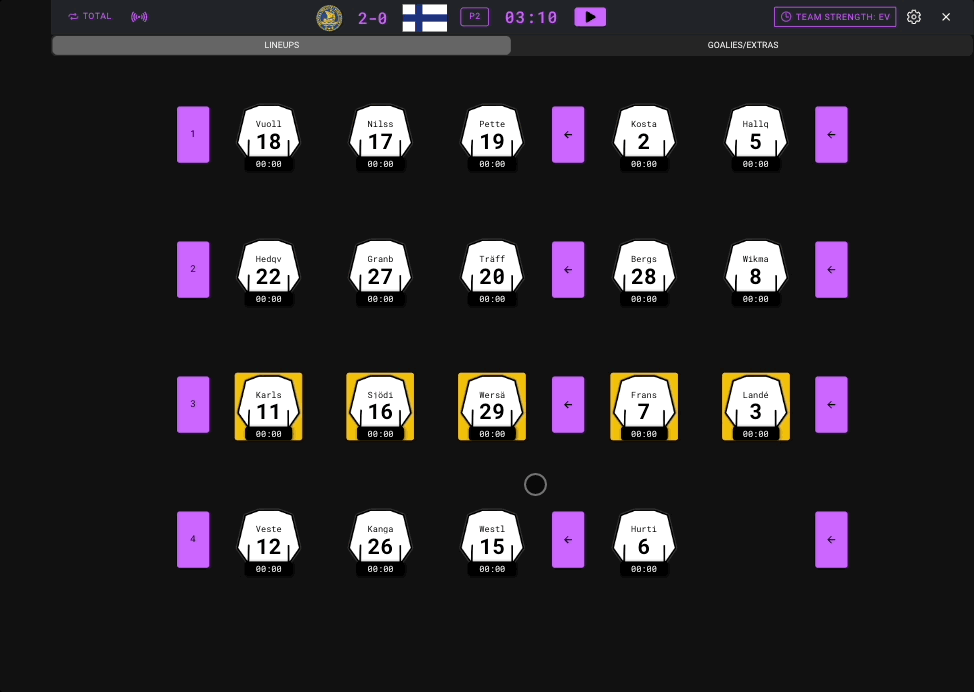Open the Team Strength EV selector

click(835, 17)
